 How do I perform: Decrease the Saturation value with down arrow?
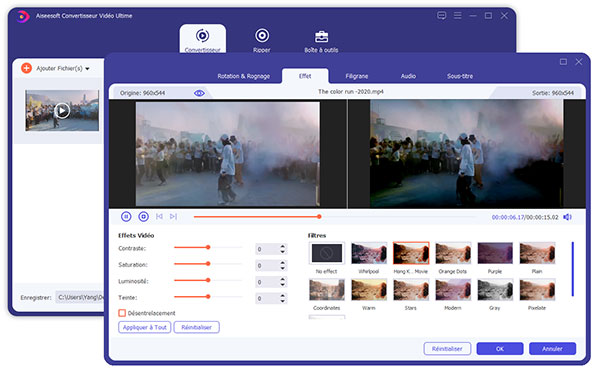[282, 268]
